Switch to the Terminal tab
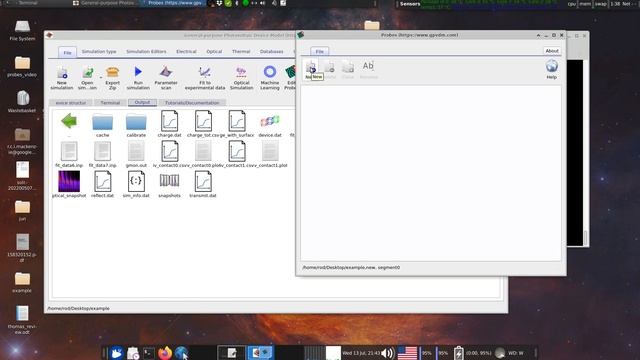The height and width of the screenshot is (360, 640). pos(110,103)
